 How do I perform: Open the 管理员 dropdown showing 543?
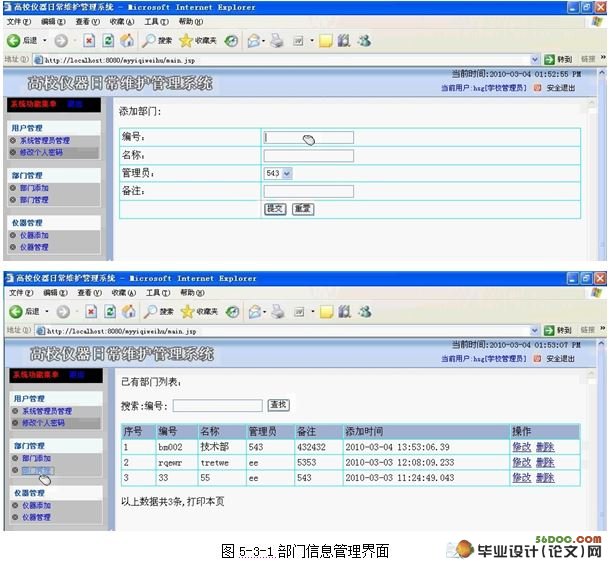pos(277,173)
